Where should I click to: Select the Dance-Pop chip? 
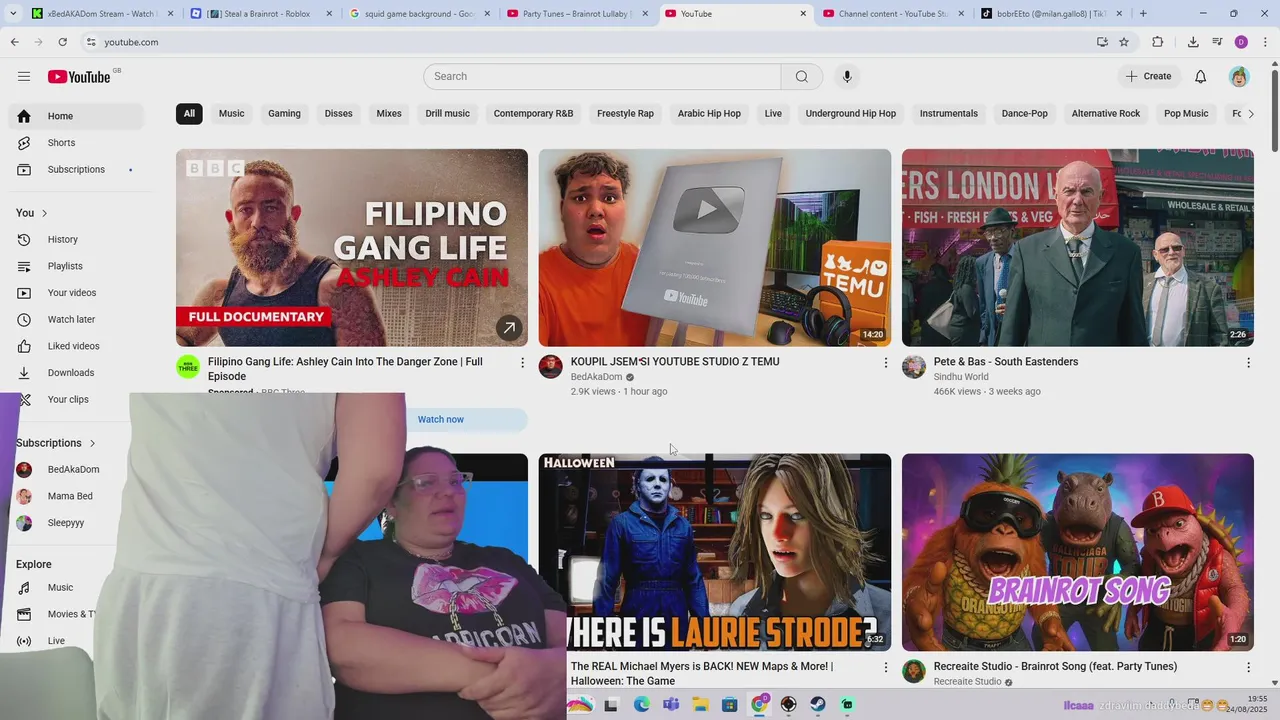(1025, 114)
